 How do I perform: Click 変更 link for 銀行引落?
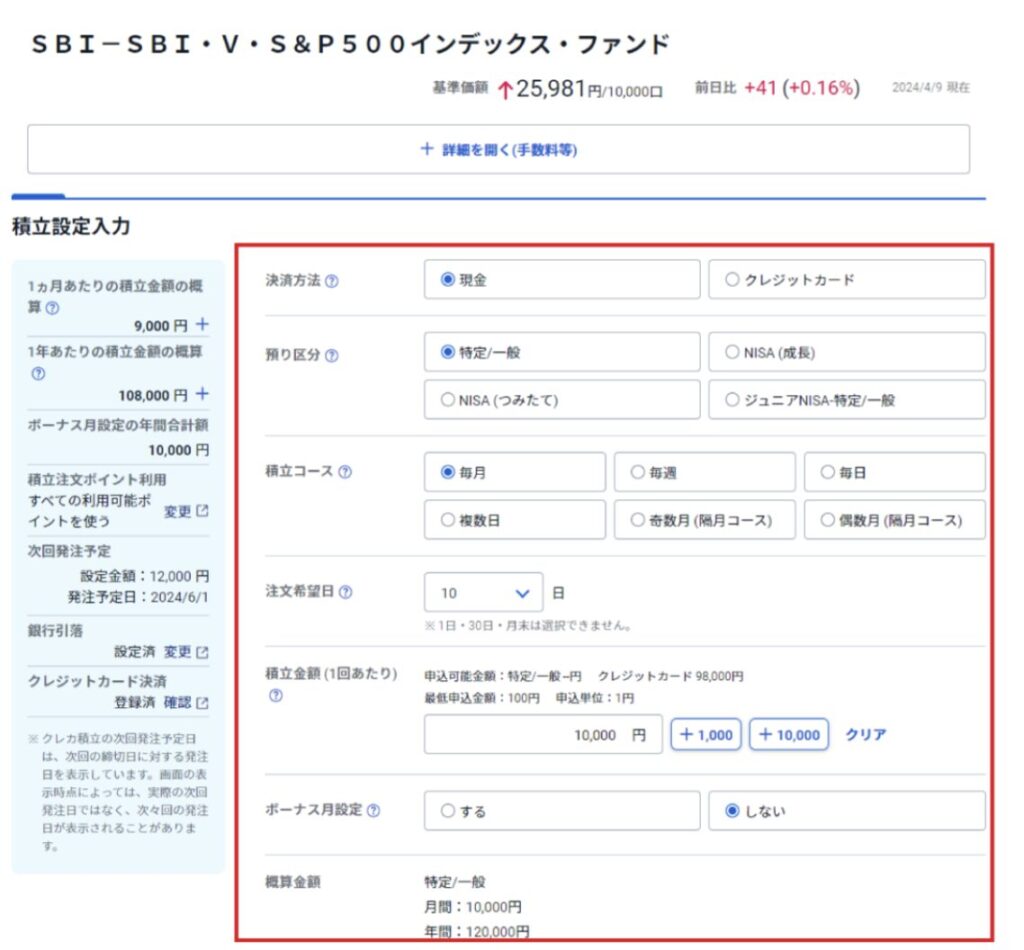point(178,652)
